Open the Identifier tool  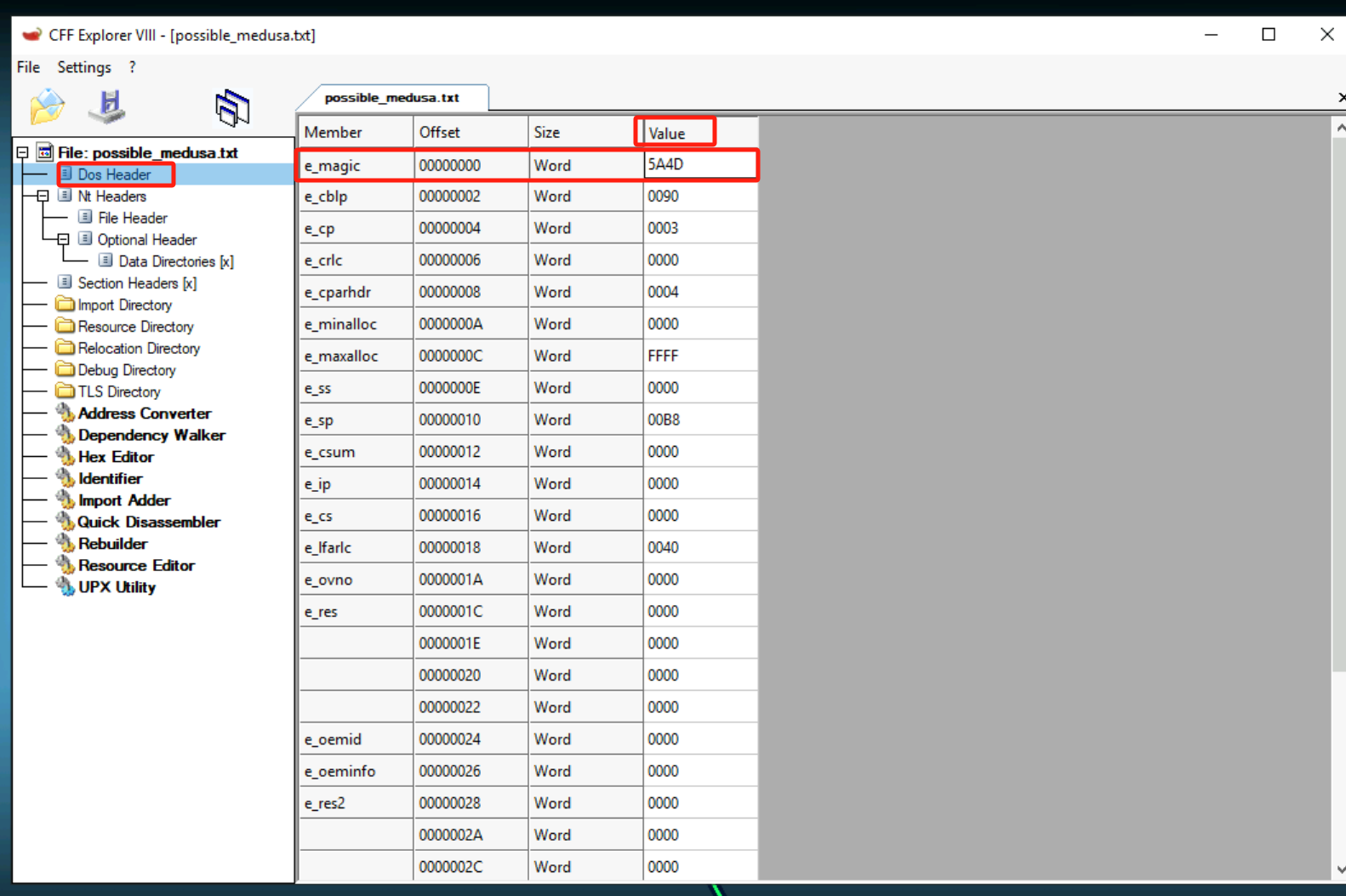110,478
